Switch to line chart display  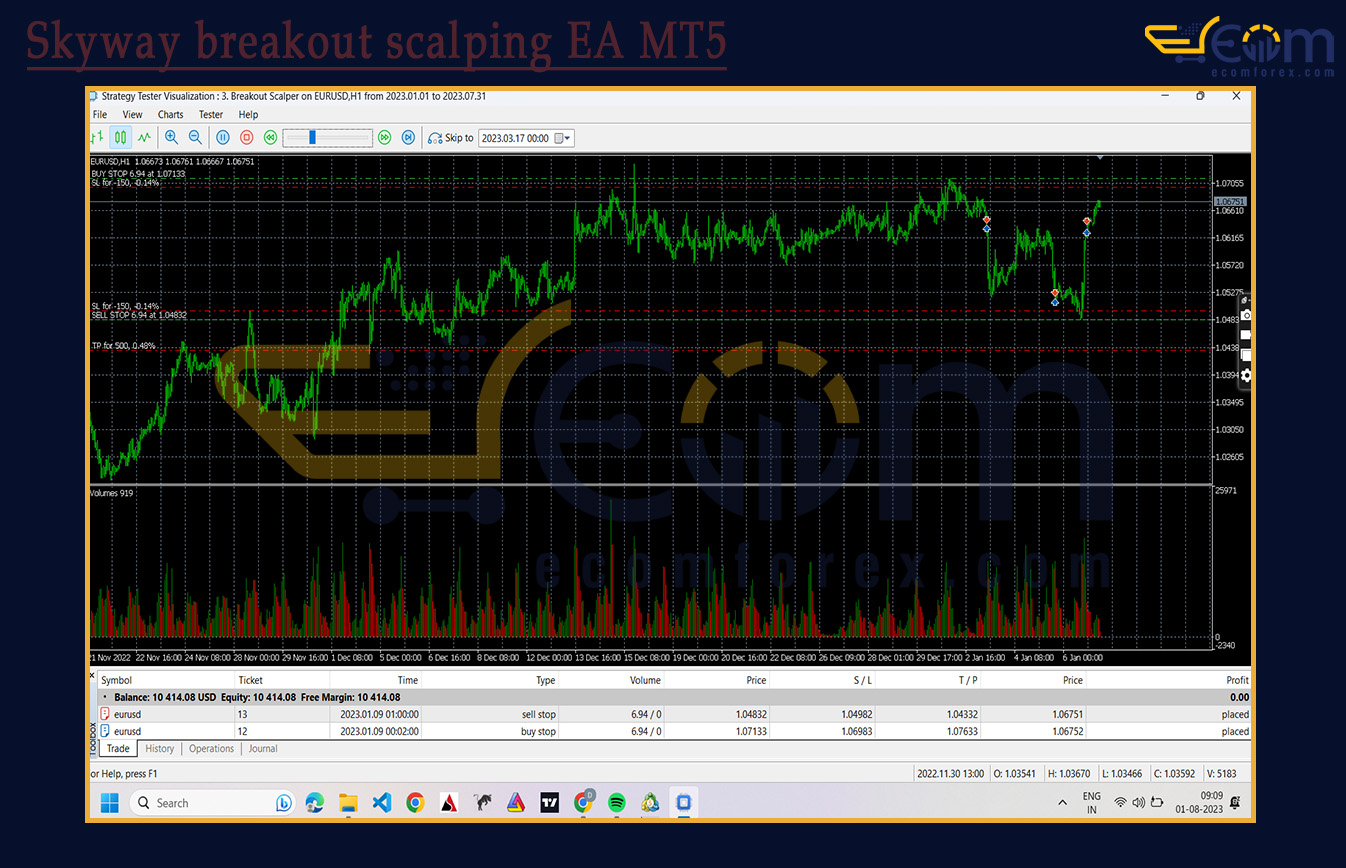pos(144,138)
